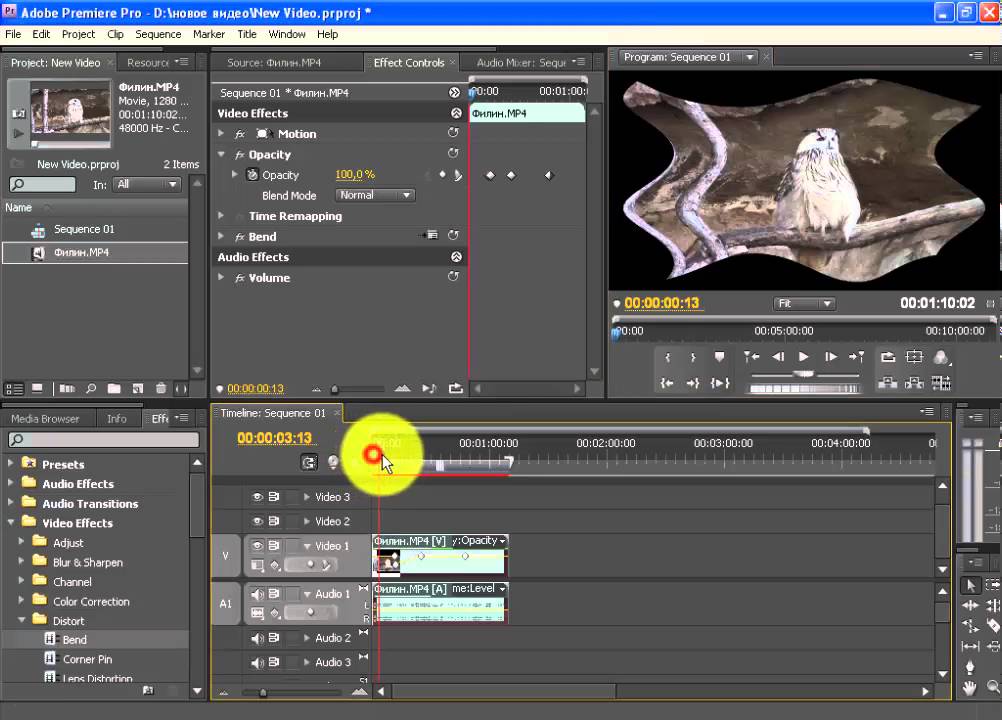Select the Pen tool
The width and height of the screenshot is (1002, 720).
point(970,668)
